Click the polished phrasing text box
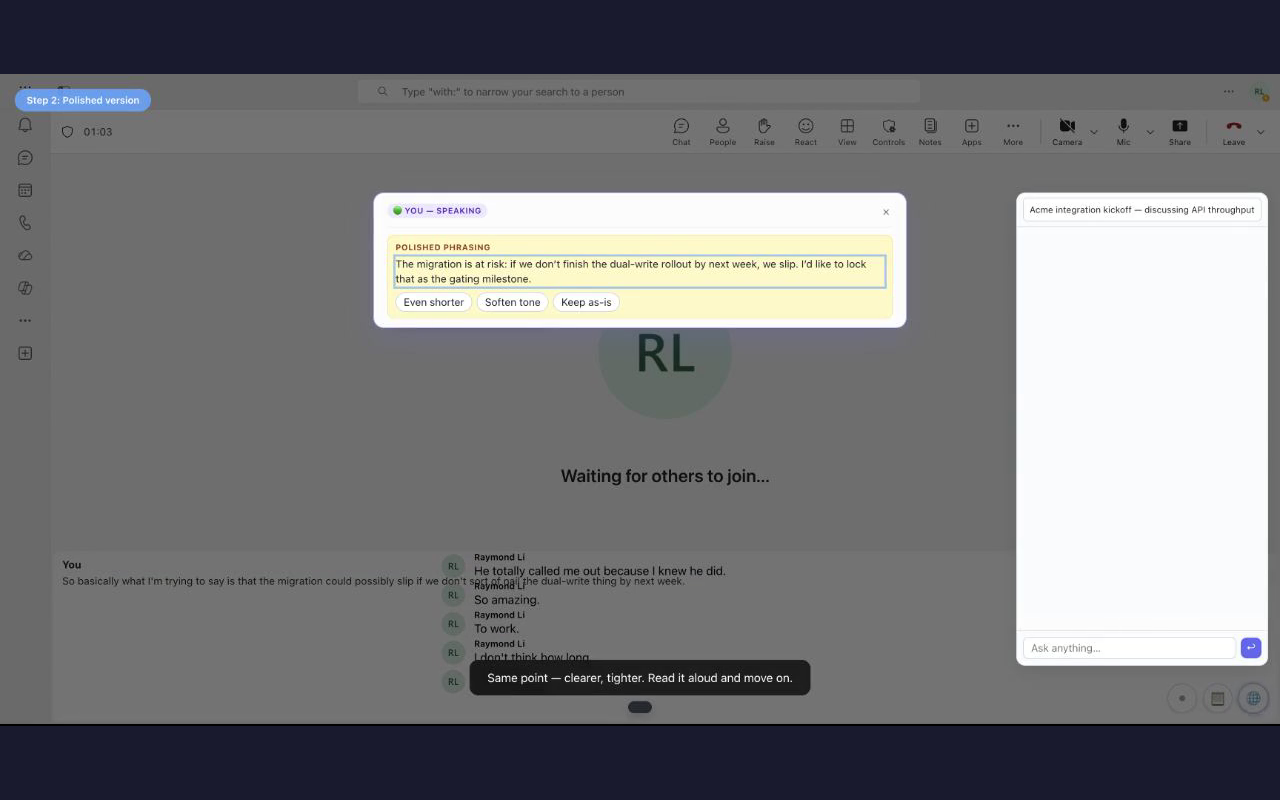This screenshot has width=1280, height=800. 639,271
